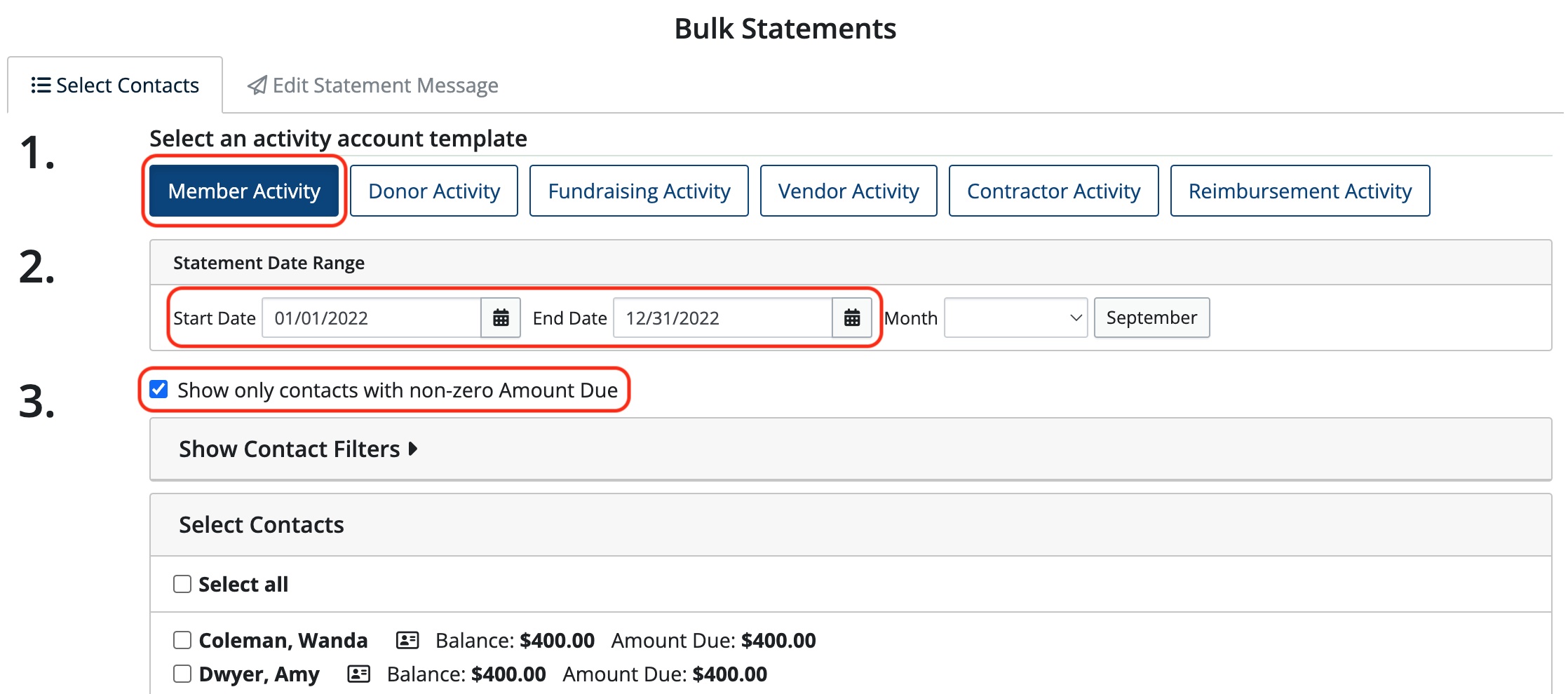Screen dimensions: 1568x694
Task: Click the Select Contacts panel heading
Action: coord(262,524)
